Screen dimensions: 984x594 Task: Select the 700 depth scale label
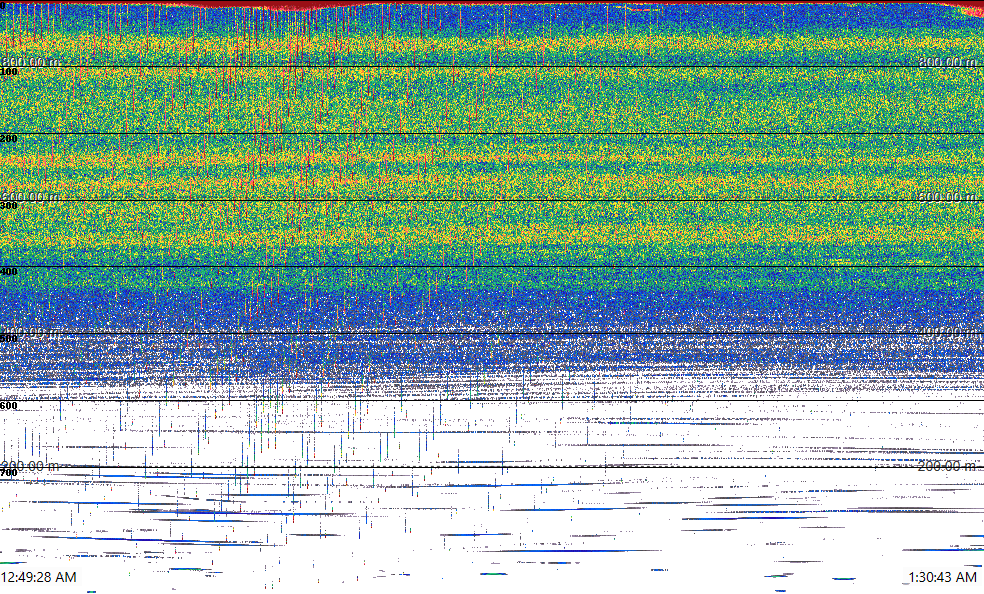point(9,471)
